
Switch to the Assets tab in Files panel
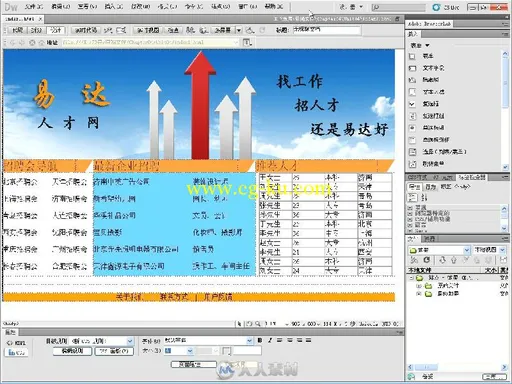click(x=429, y=239)
